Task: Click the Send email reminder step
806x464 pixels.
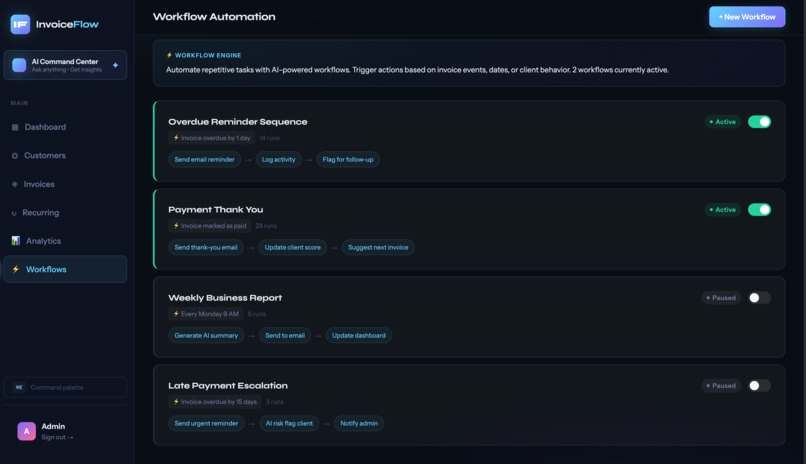Action: coord(205,159)
